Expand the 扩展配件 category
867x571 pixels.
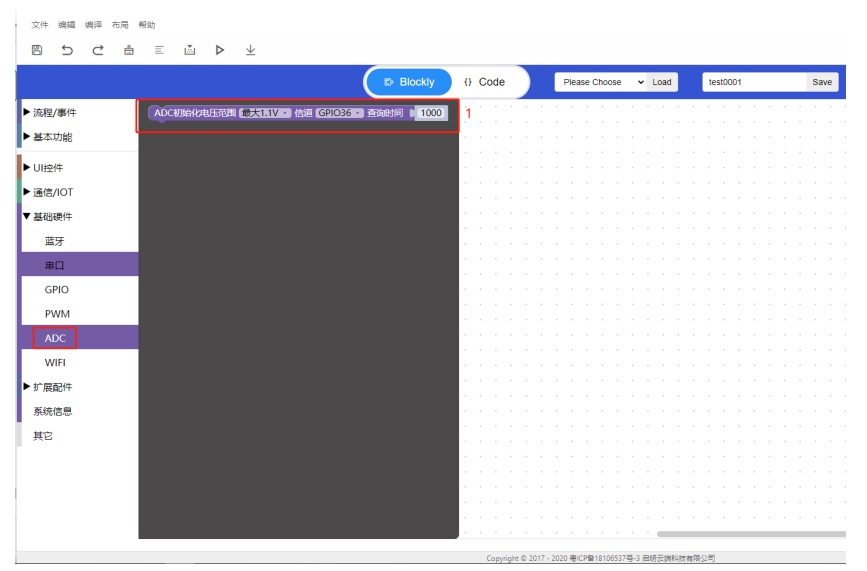pos(77,386)
